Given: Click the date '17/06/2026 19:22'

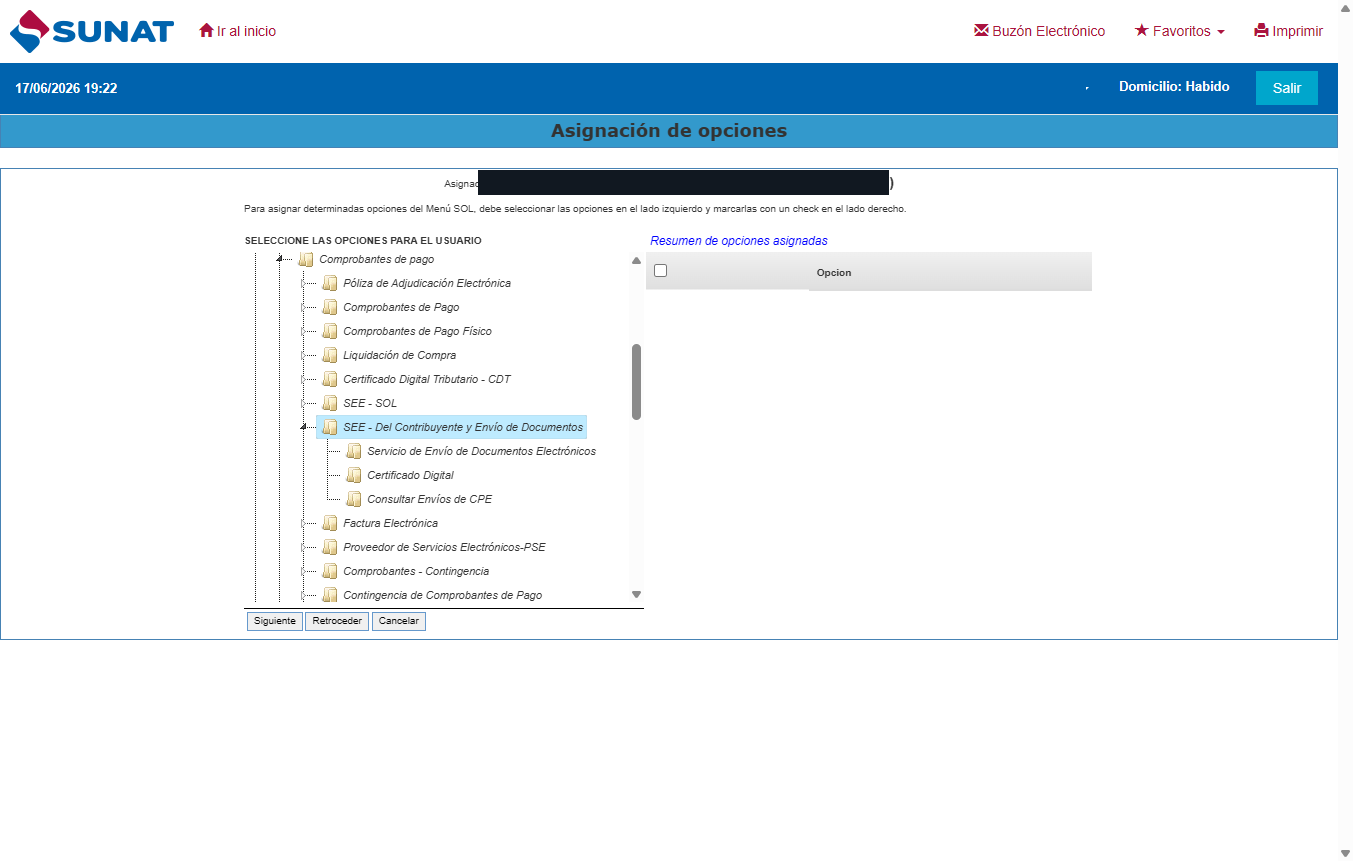Looking at the screenshot, I should coord(66,88).
